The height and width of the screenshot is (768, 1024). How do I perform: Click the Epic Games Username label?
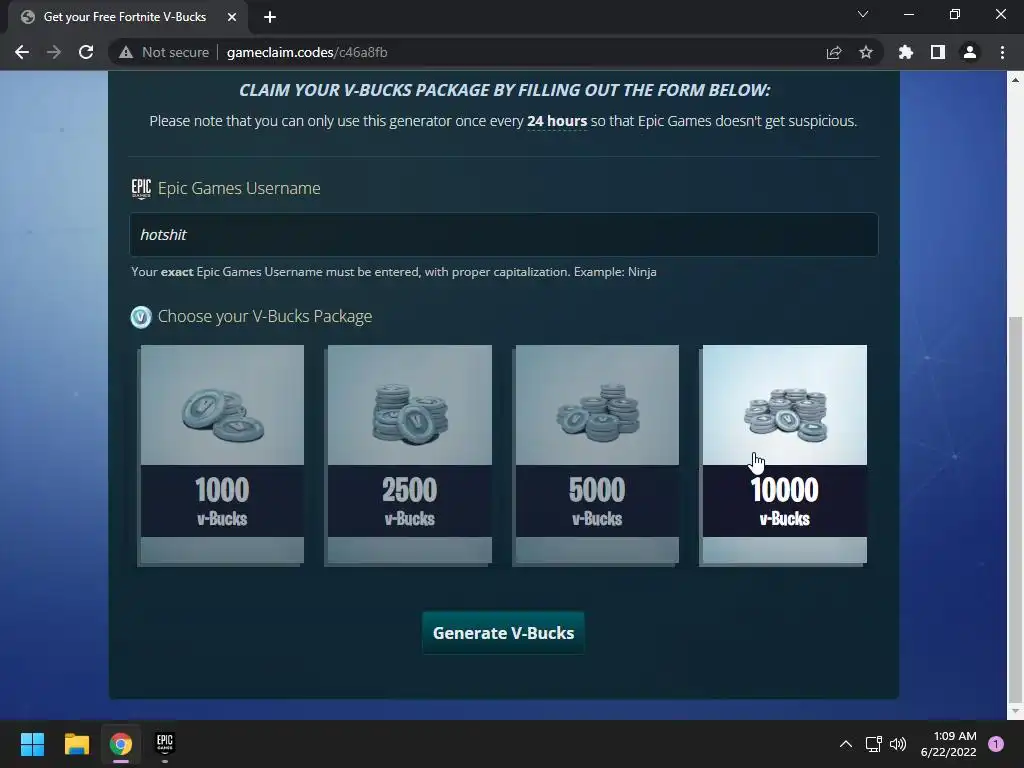pyautogui.click(x=239, y=188)
